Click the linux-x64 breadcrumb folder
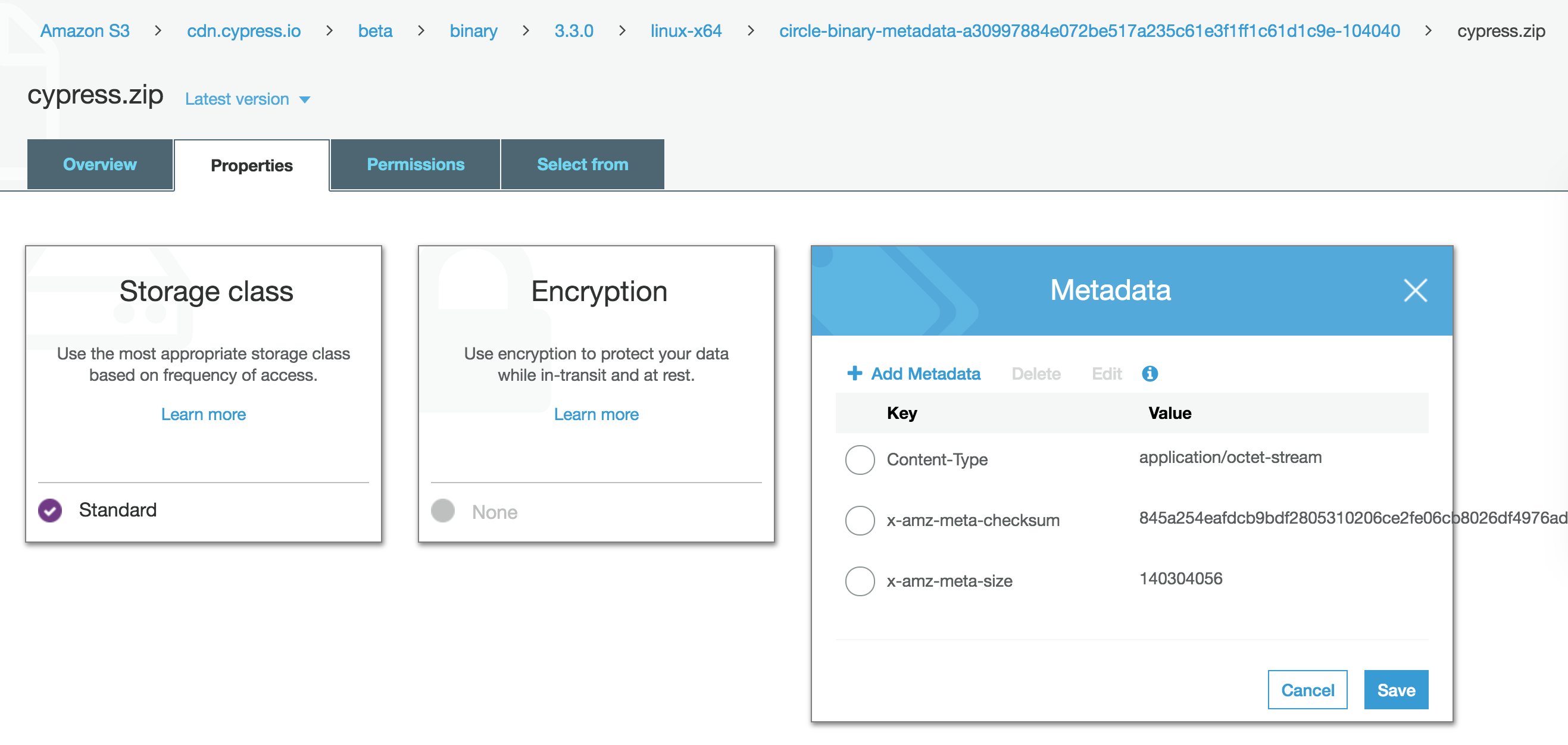 tap(685, 31)
